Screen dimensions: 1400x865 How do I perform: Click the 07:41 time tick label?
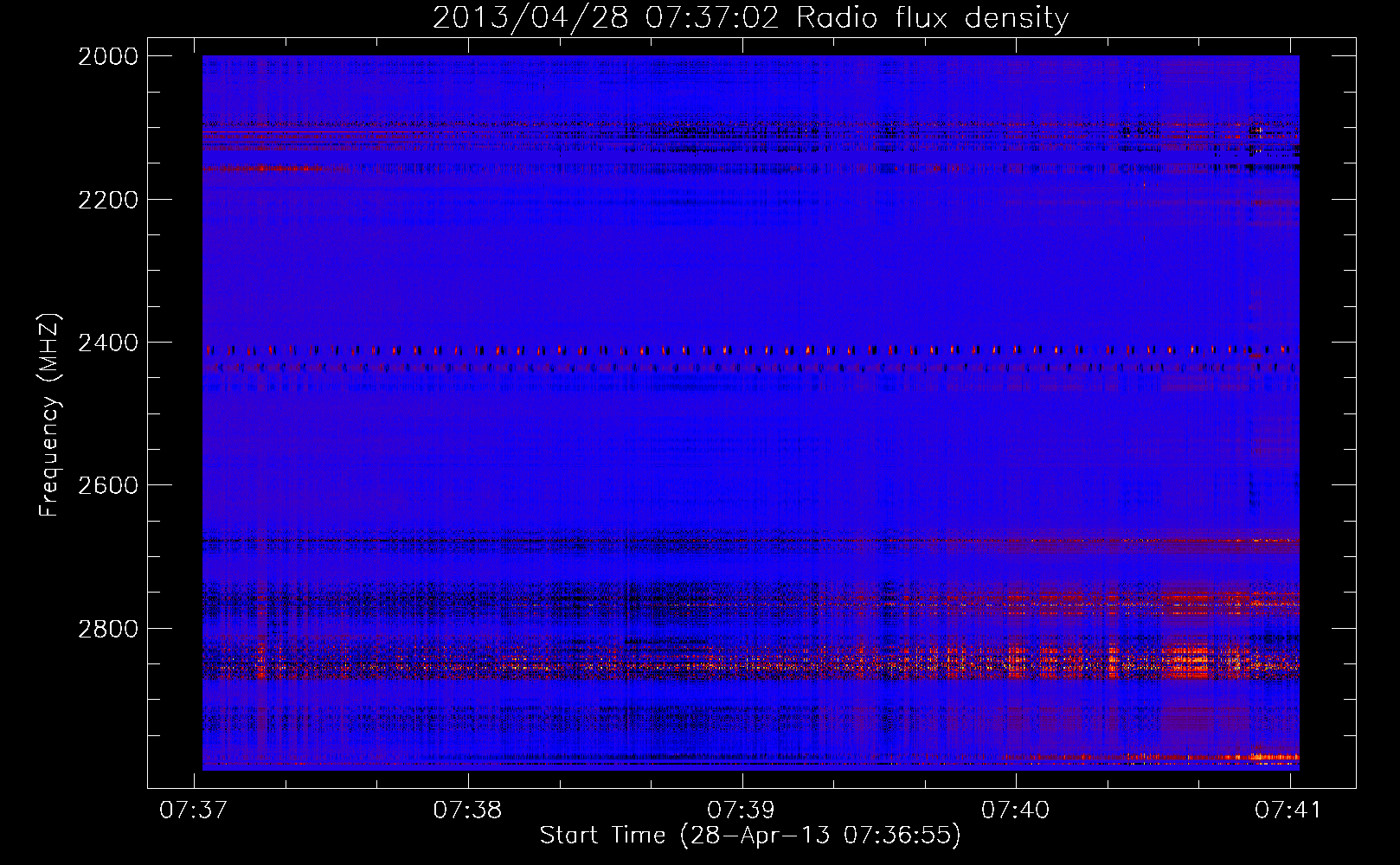coord(1289,810)
